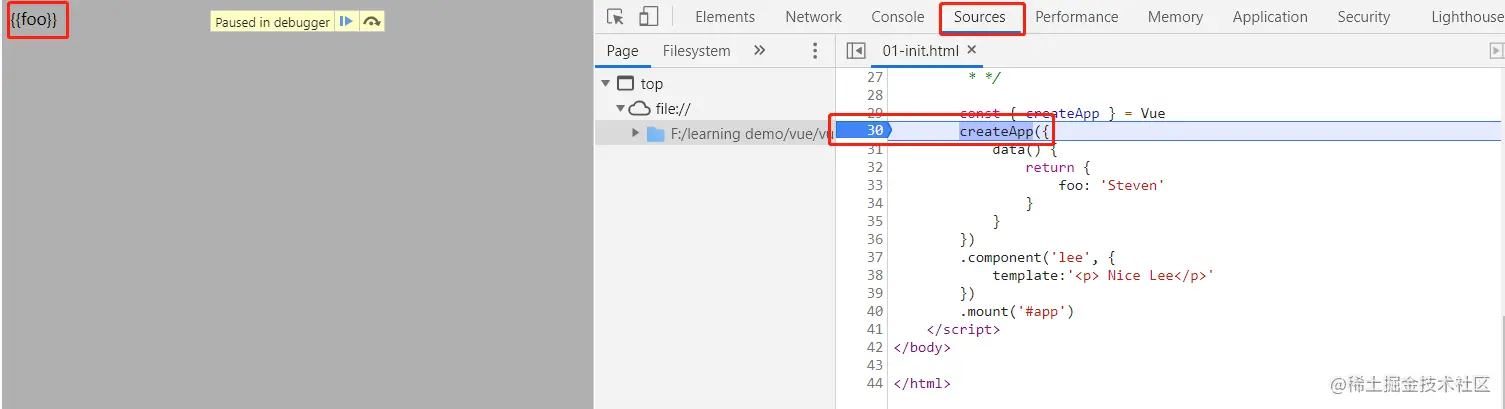
Task: Click the </html> closing tag line
Action: pos(922,383)
